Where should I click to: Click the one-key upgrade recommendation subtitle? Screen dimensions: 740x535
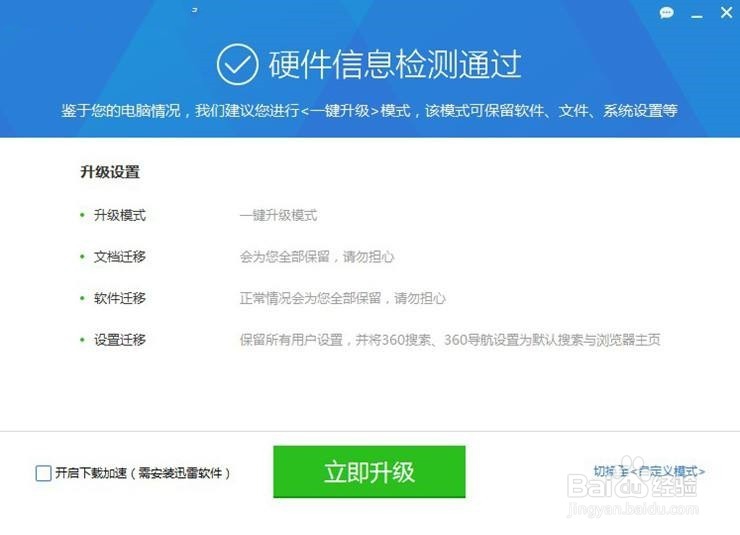[x=369, y=111]
